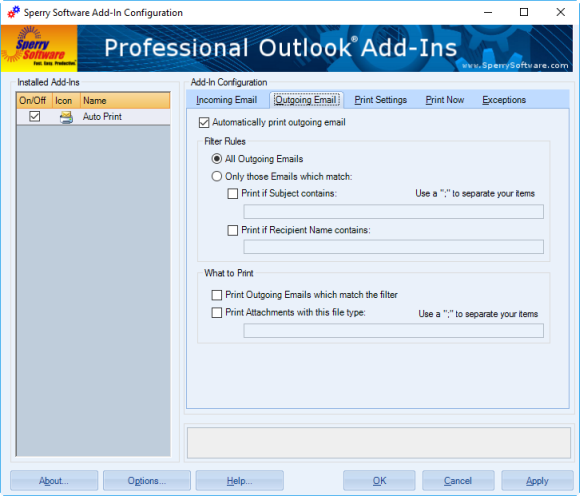
Task: Click the www.SperrySoftware.com banner link
Action: click(515, 65)
